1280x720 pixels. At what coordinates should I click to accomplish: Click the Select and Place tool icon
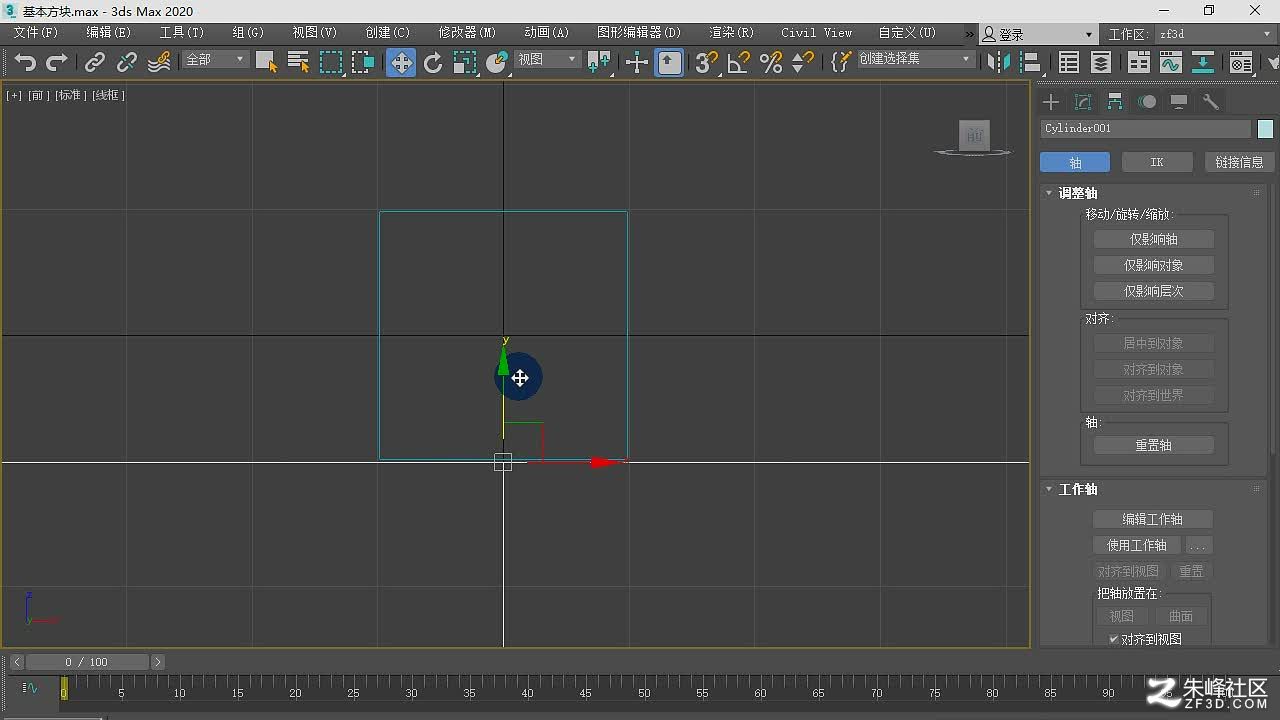tap(497, 63)
